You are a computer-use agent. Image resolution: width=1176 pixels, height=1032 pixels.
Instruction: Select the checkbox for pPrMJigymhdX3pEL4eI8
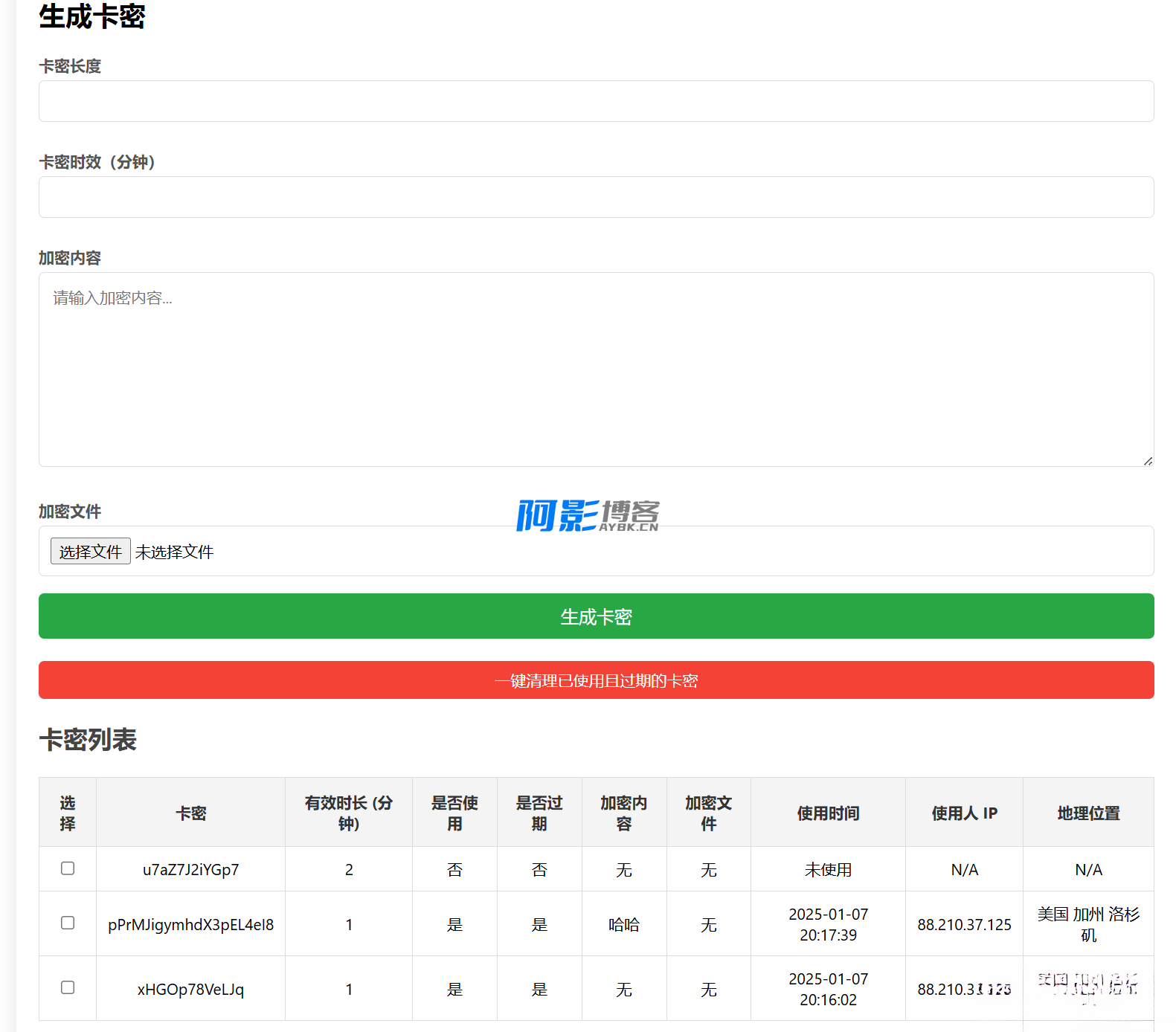(x=68, y=923)
